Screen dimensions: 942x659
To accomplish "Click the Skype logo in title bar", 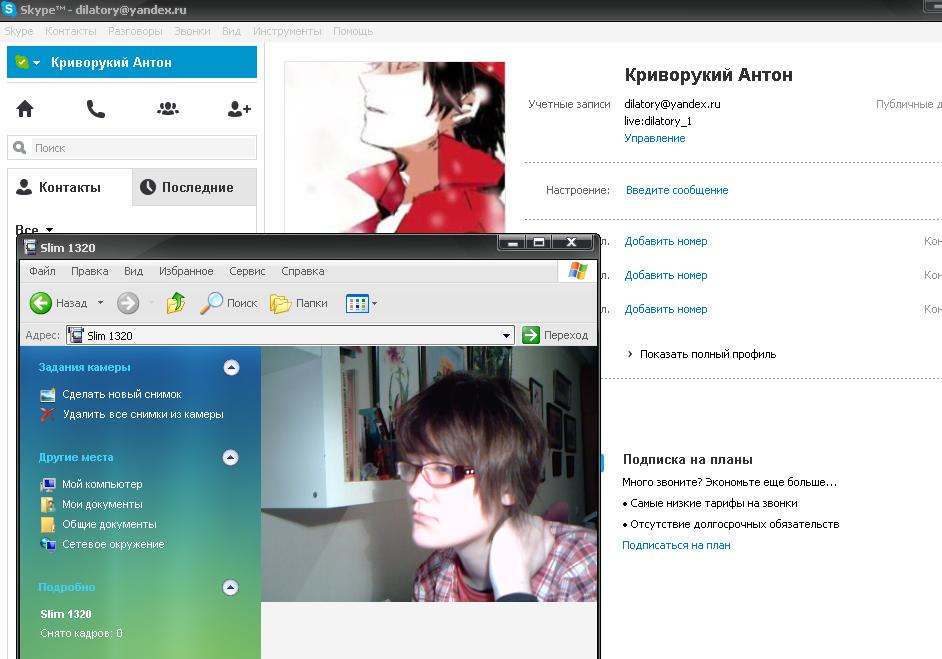I will pos(8,8).
